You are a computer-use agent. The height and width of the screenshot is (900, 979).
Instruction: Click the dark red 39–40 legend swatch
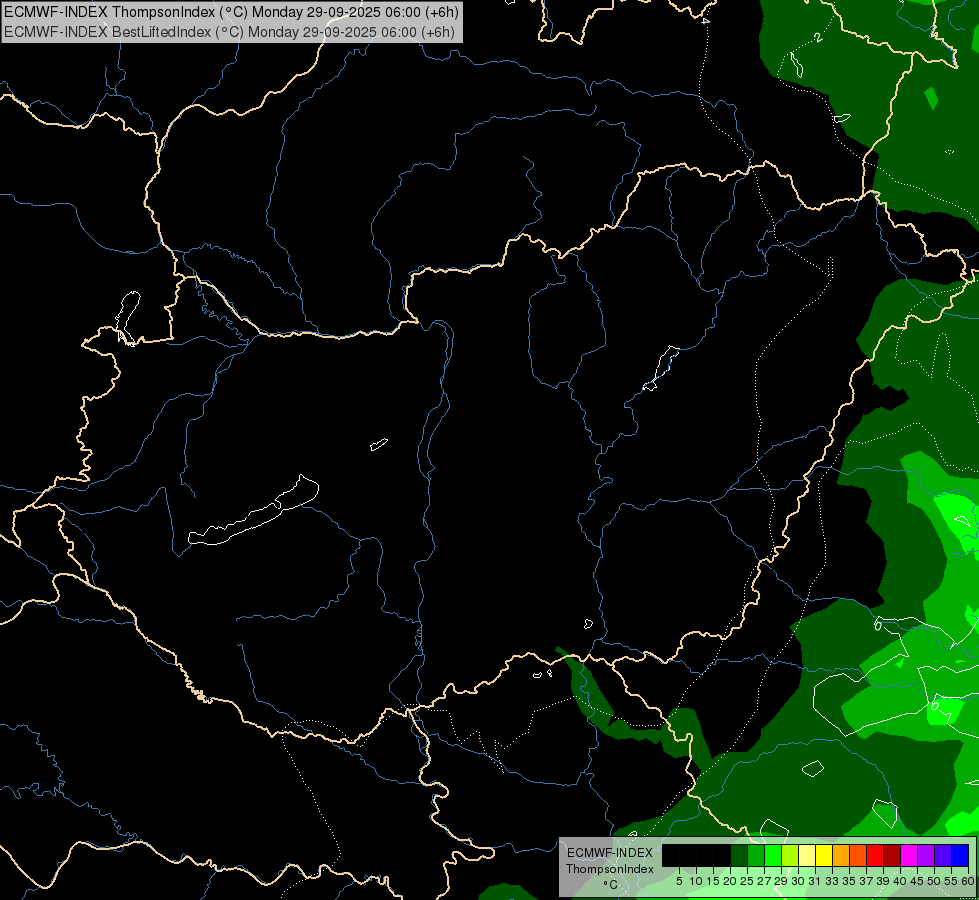[x=892, y=855]
